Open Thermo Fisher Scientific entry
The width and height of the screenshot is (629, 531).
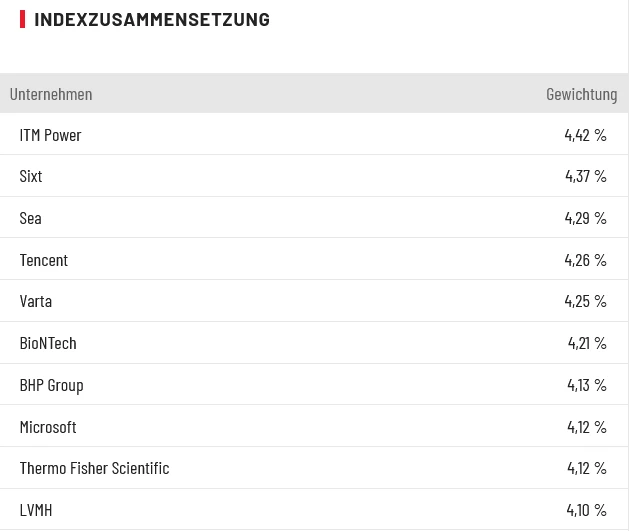(94, 468)
